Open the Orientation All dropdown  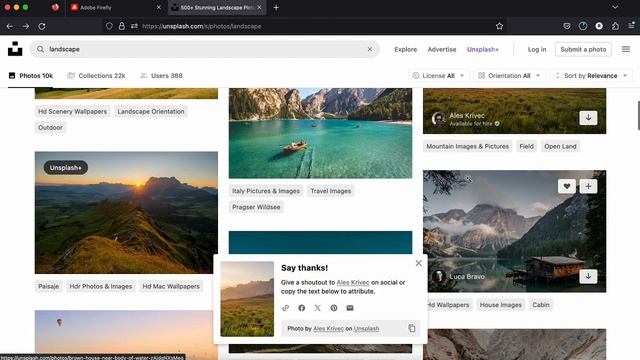click(x=509, y=76)
